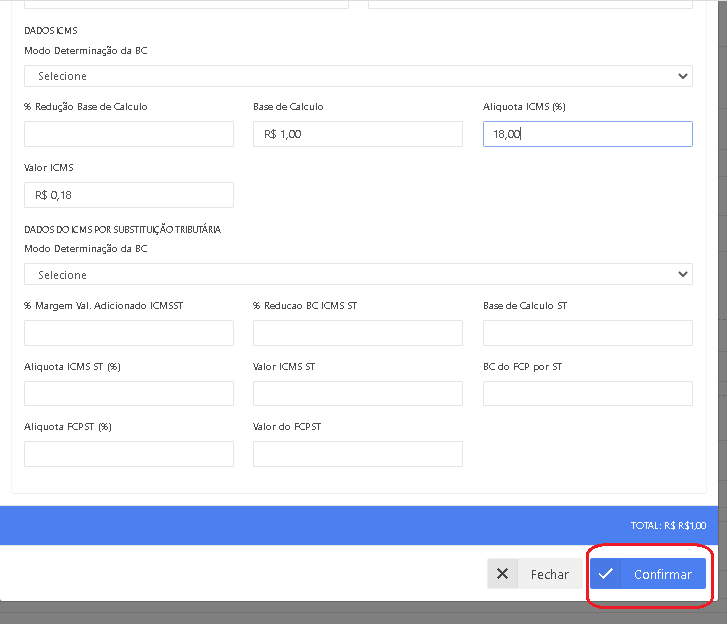Open ICMS Modo Determinação da BC dropdown

tap(358, 76)
